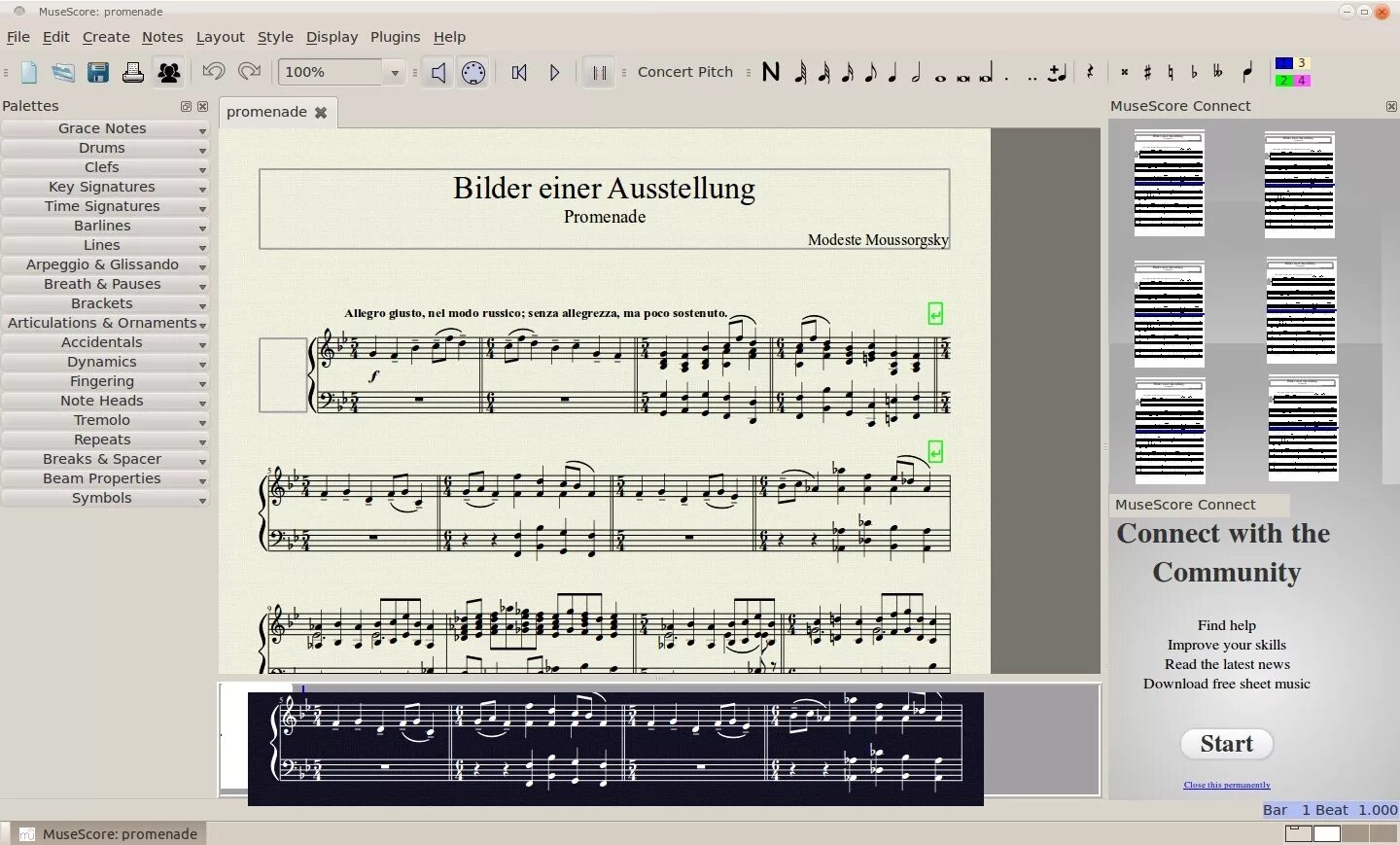The height and width of the screenshot is (845, 1400).
Task: Print the score with the printer icon
Action: pyautogui.click(x=133, y=72)
